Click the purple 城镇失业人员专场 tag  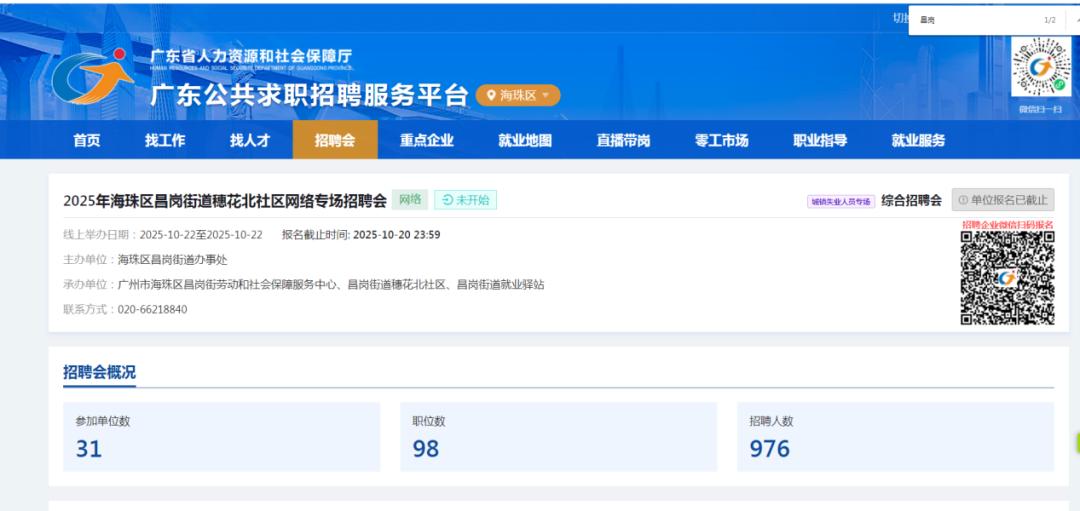coord(841,201)
